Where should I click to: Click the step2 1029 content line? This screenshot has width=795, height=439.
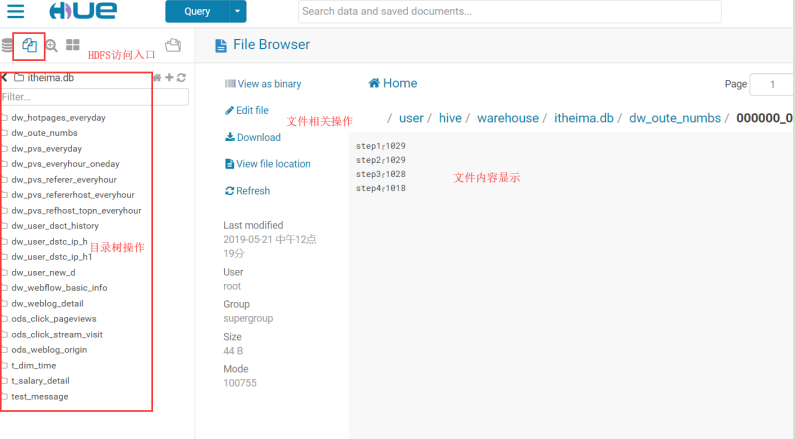(381, 160)
